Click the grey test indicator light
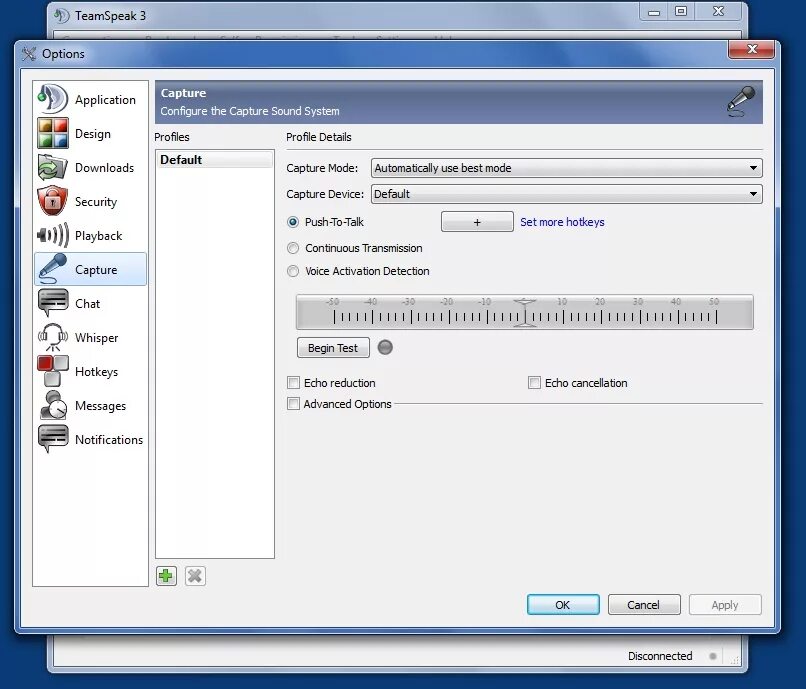 pyautogui.click(x=385, y=348)
